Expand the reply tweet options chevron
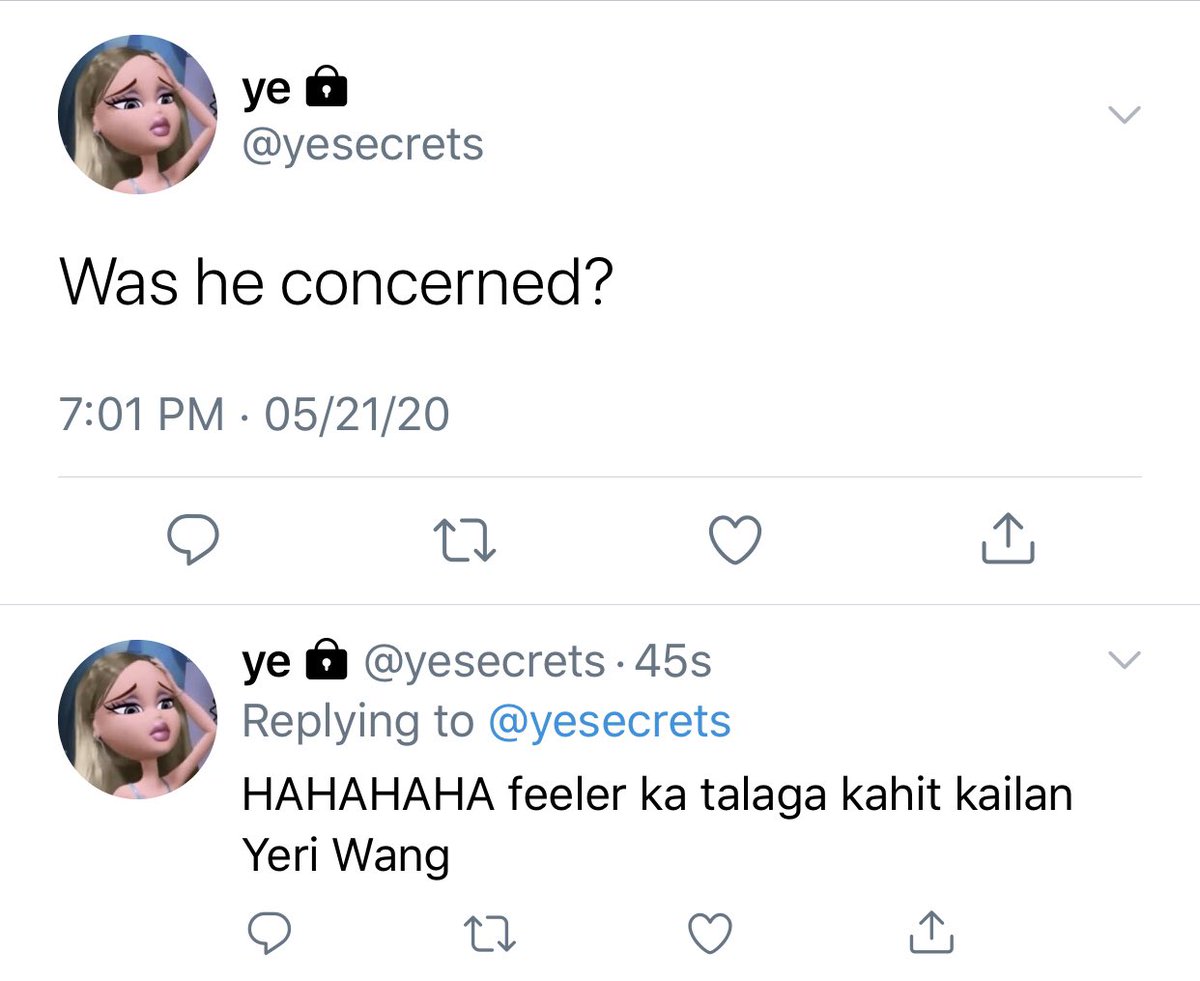 pyautogui.click(x=1125, y=659)
